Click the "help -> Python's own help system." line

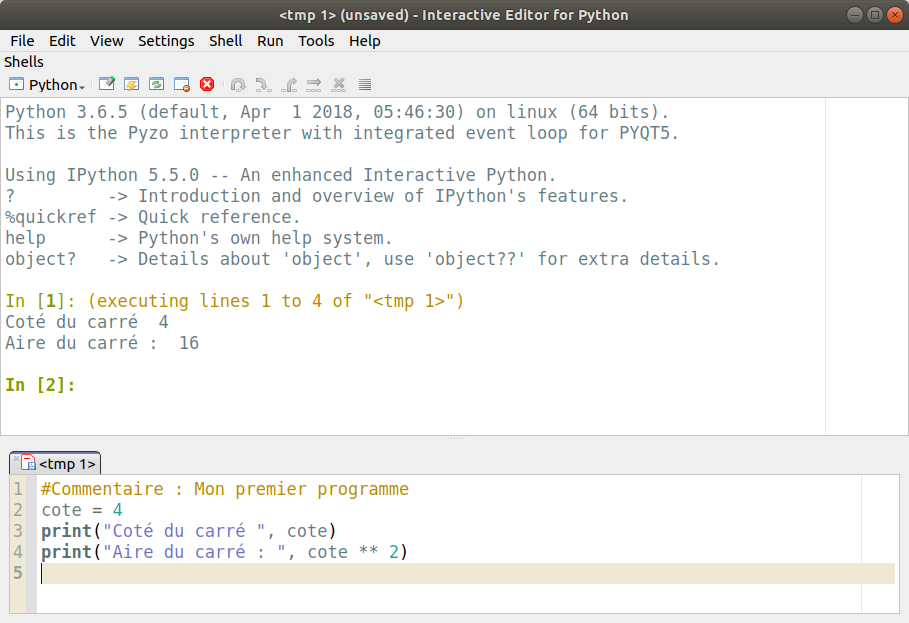click(199, 238)
